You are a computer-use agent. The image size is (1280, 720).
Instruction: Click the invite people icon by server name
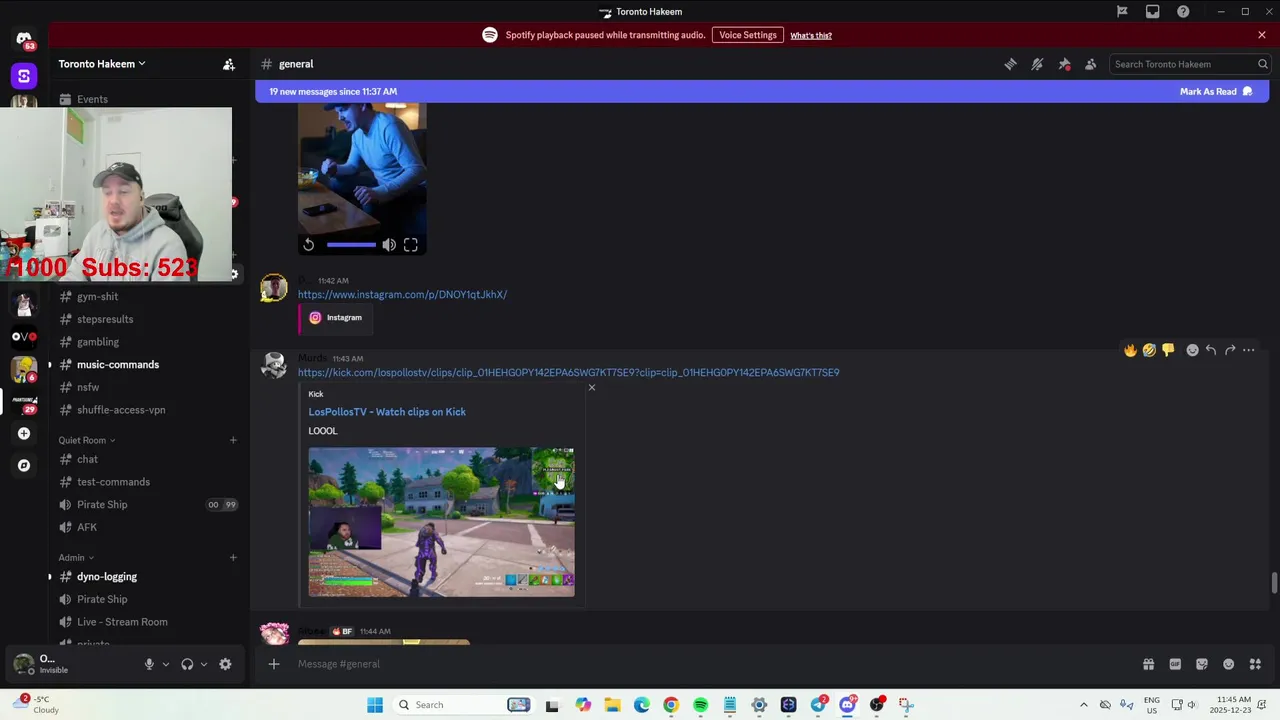pos(229,64)
